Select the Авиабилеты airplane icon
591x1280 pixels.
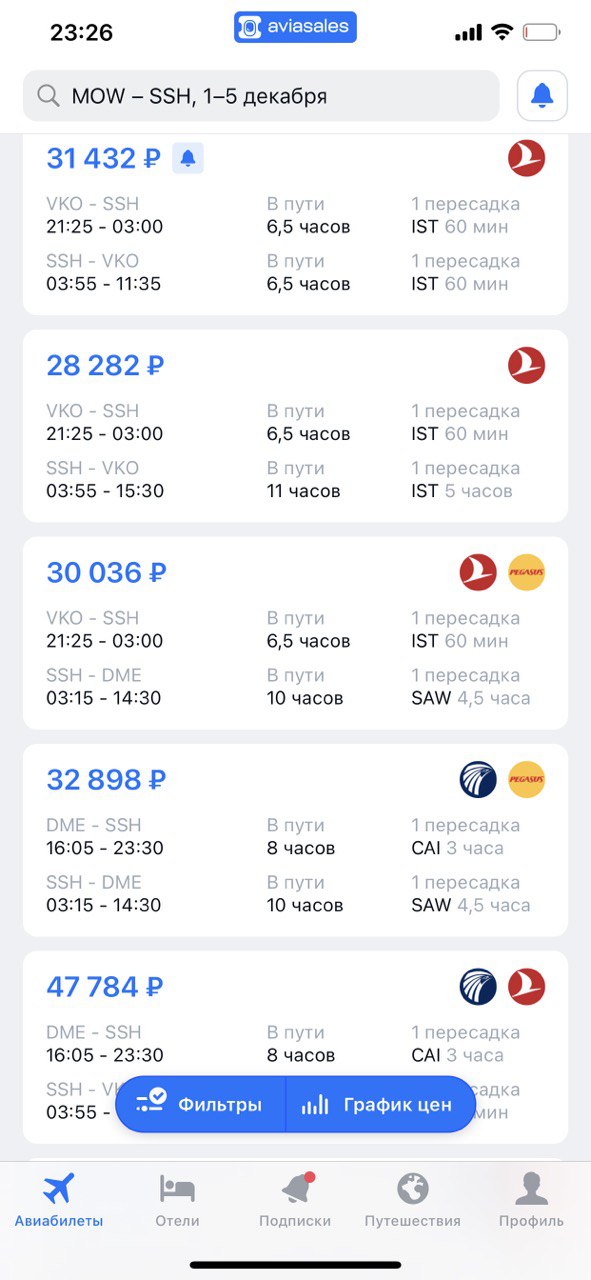coord(59,1189)
